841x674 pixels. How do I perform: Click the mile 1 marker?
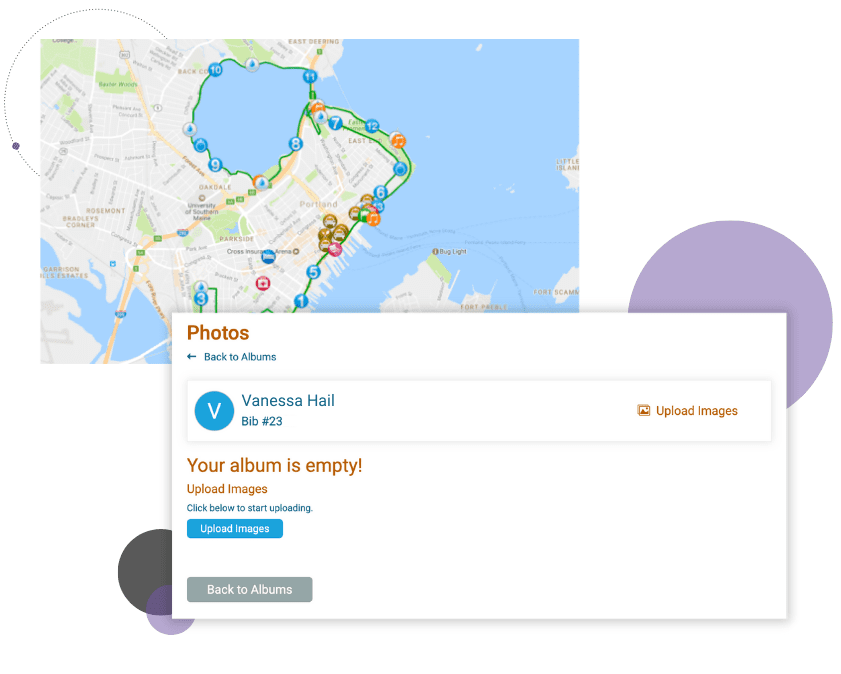tap(301, 301)
